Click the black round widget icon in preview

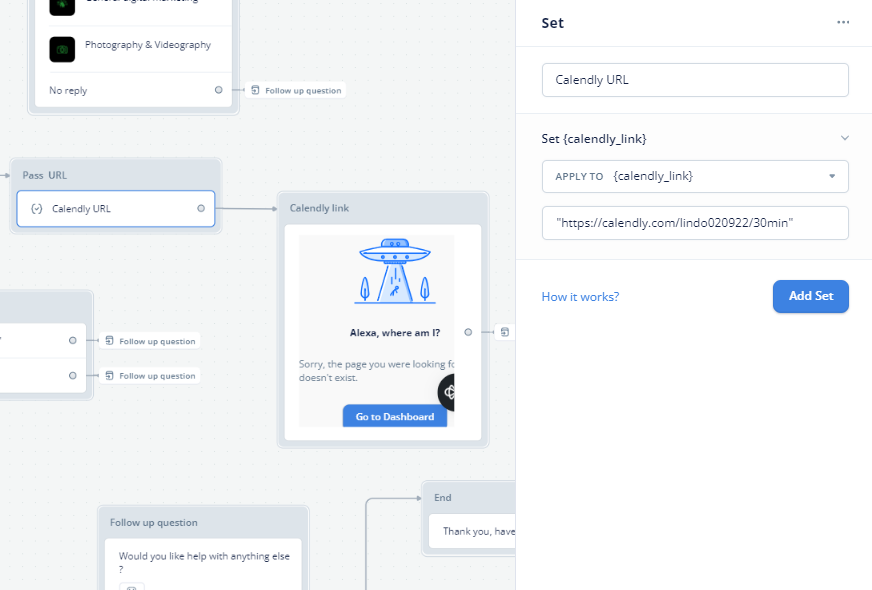click(446, 393)
